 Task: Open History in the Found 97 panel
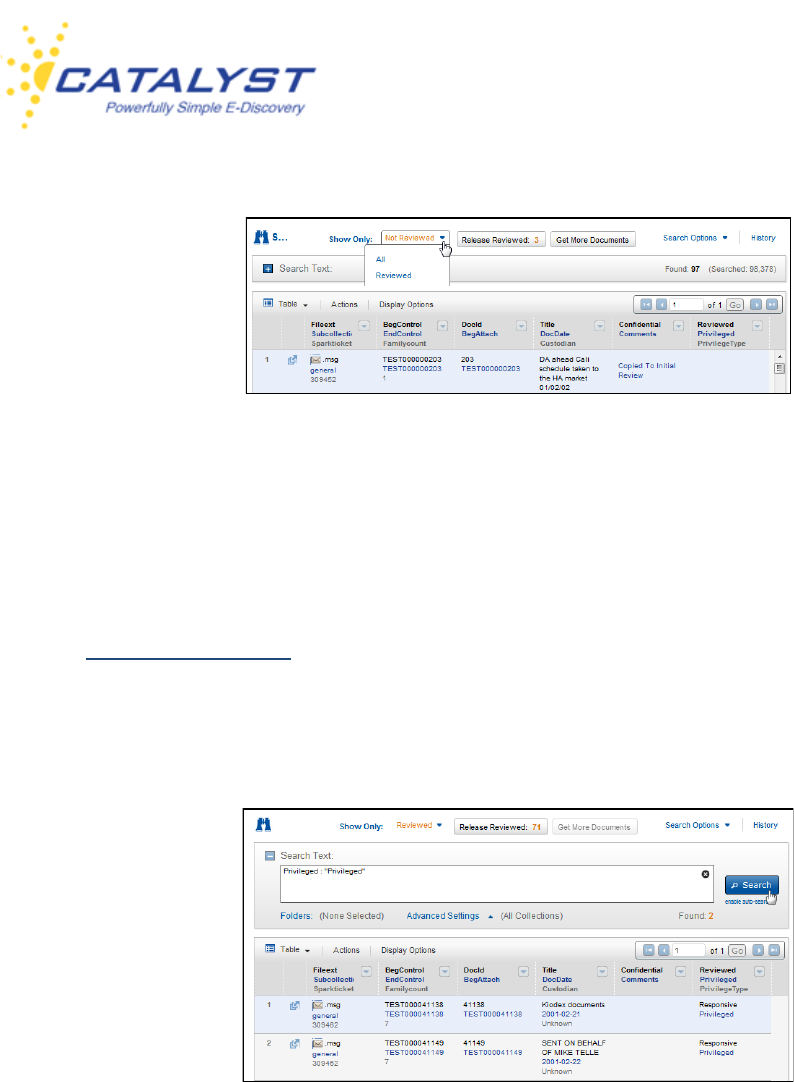[763, 238]
